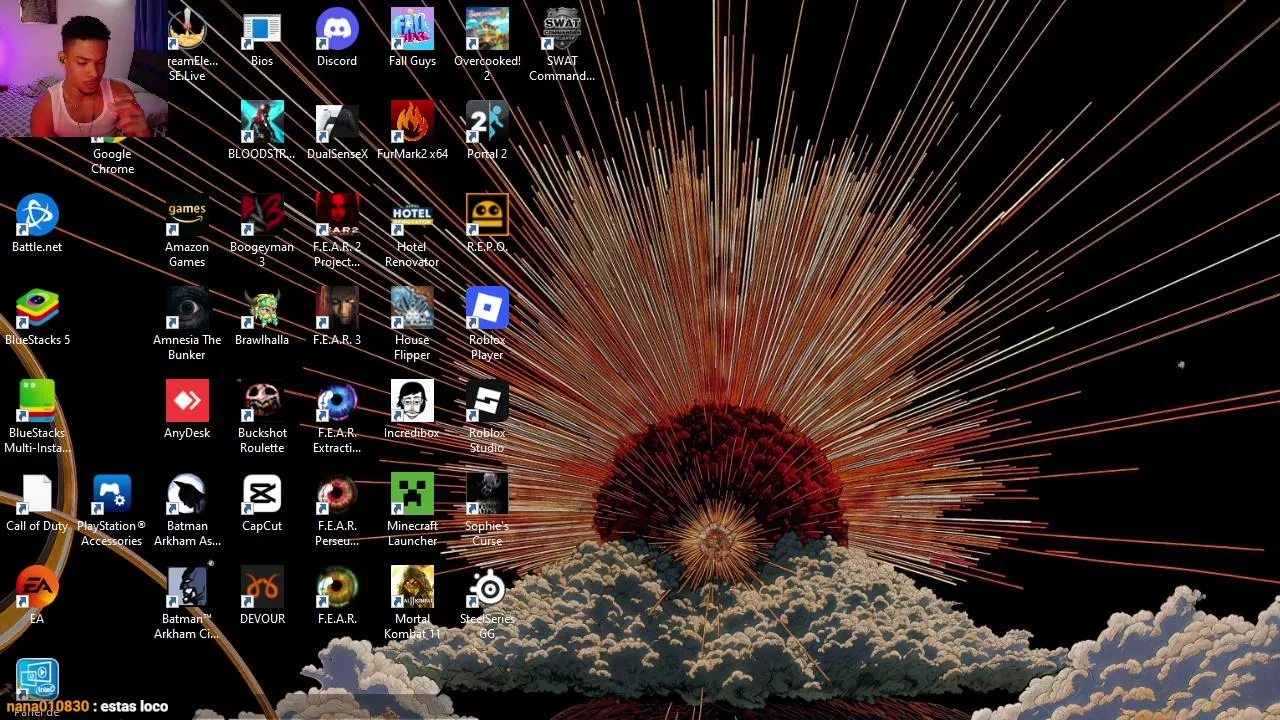Open the Overcooked! 2 icon

tap(487, 46)
